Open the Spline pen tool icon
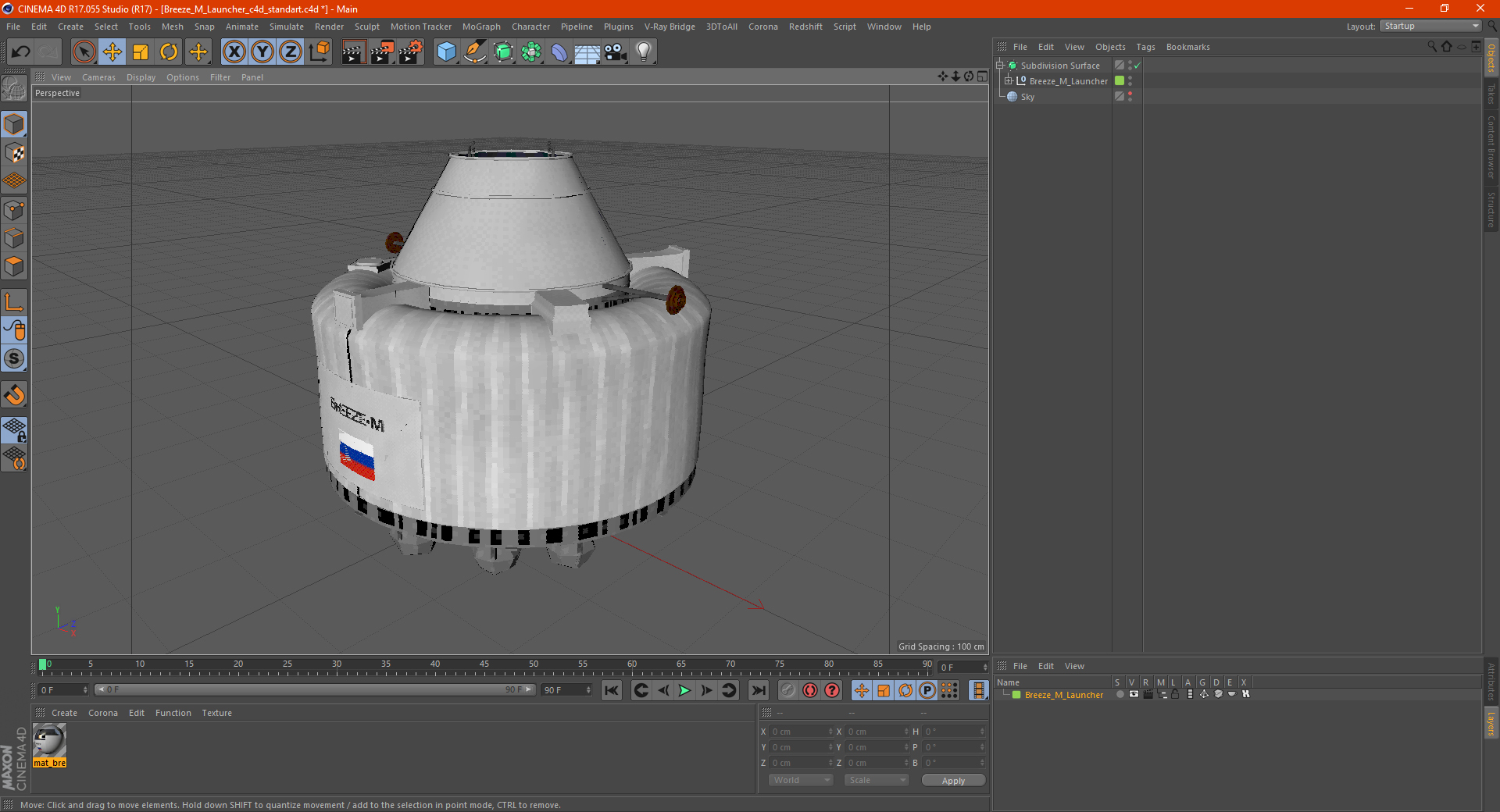The image size is (1500, 812). (475, 52)
